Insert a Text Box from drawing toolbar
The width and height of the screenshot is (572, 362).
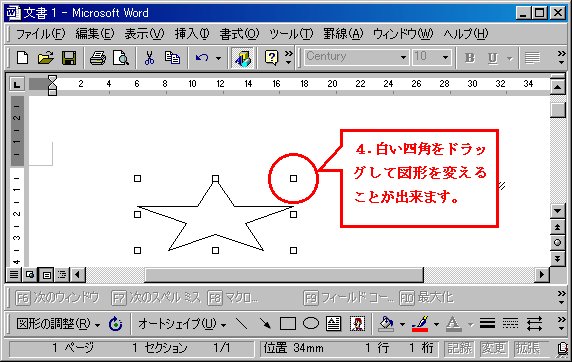(333, 323)
